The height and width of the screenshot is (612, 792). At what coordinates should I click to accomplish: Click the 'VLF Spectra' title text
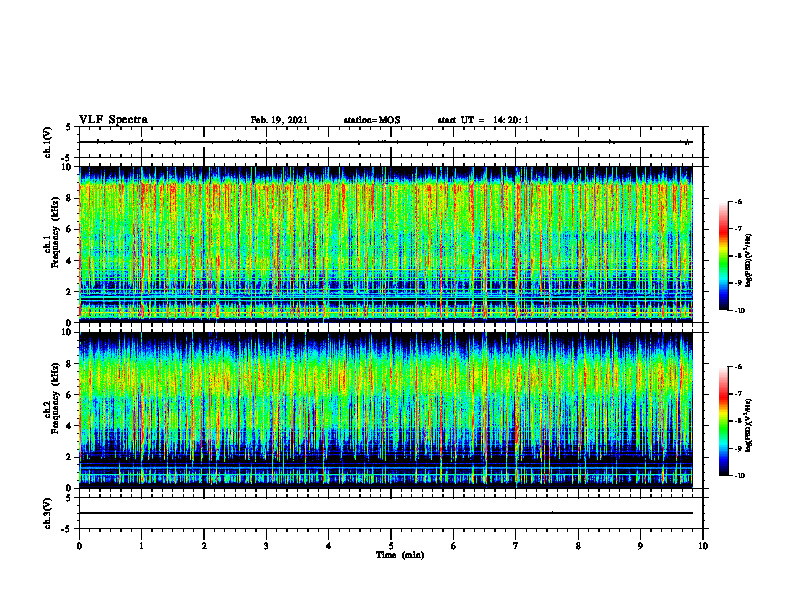tap(113, 120)
